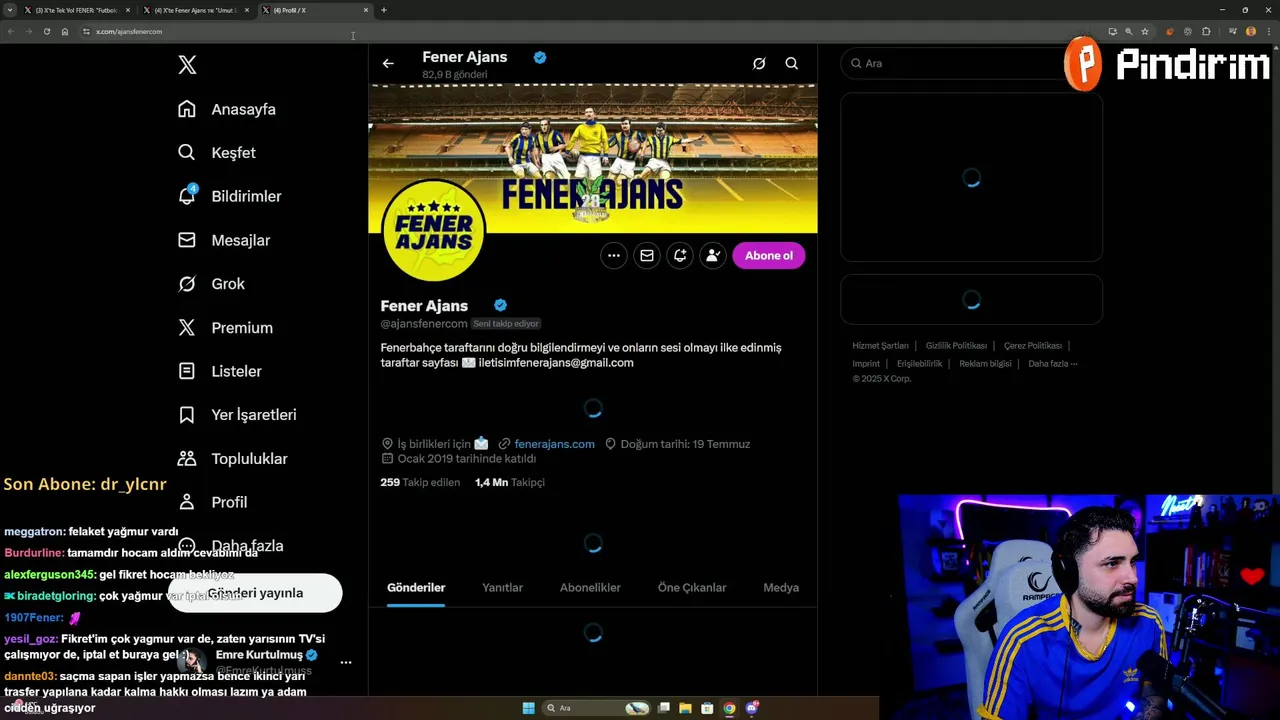
Task: Click the Windows taskbar search box
Action: pos(597,708)
